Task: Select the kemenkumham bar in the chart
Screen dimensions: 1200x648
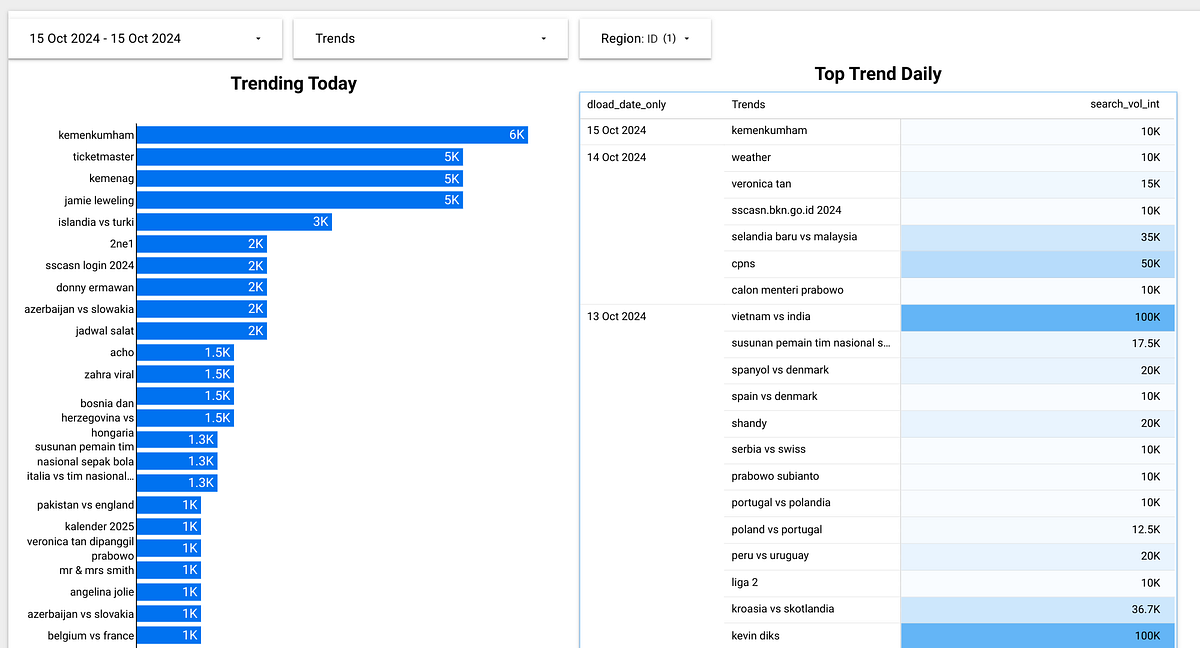Action: click(x=330, y=134)
